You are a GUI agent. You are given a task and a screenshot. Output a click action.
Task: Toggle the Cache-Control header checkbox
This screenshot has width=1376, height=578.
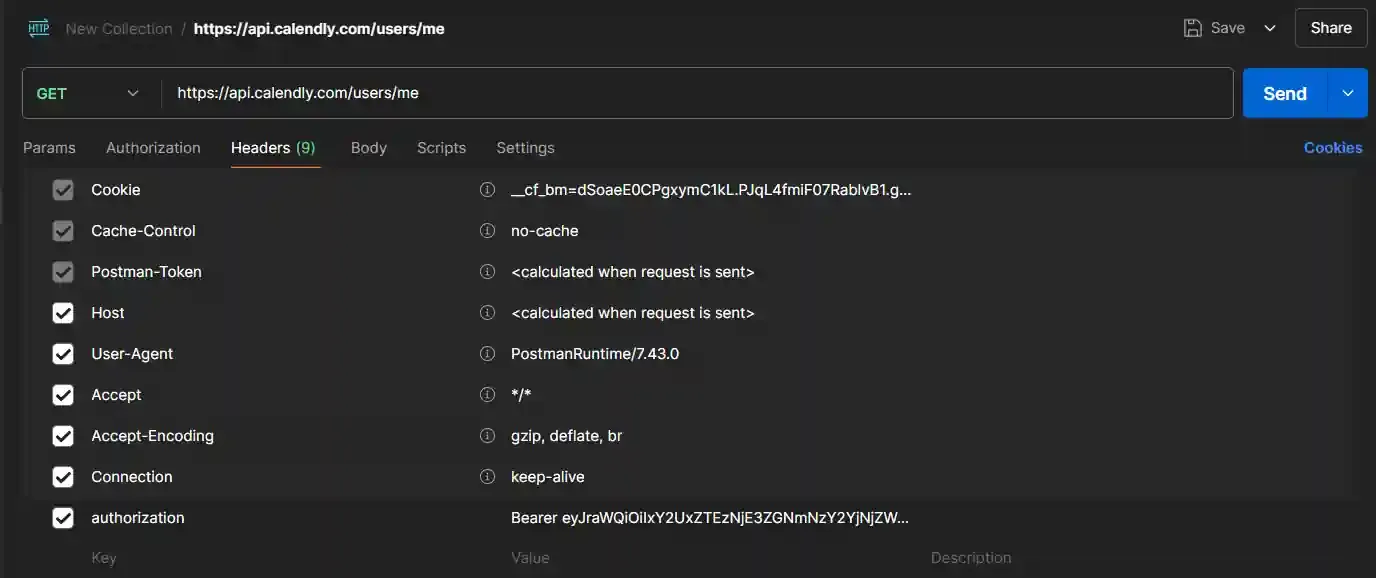point(63,231)
